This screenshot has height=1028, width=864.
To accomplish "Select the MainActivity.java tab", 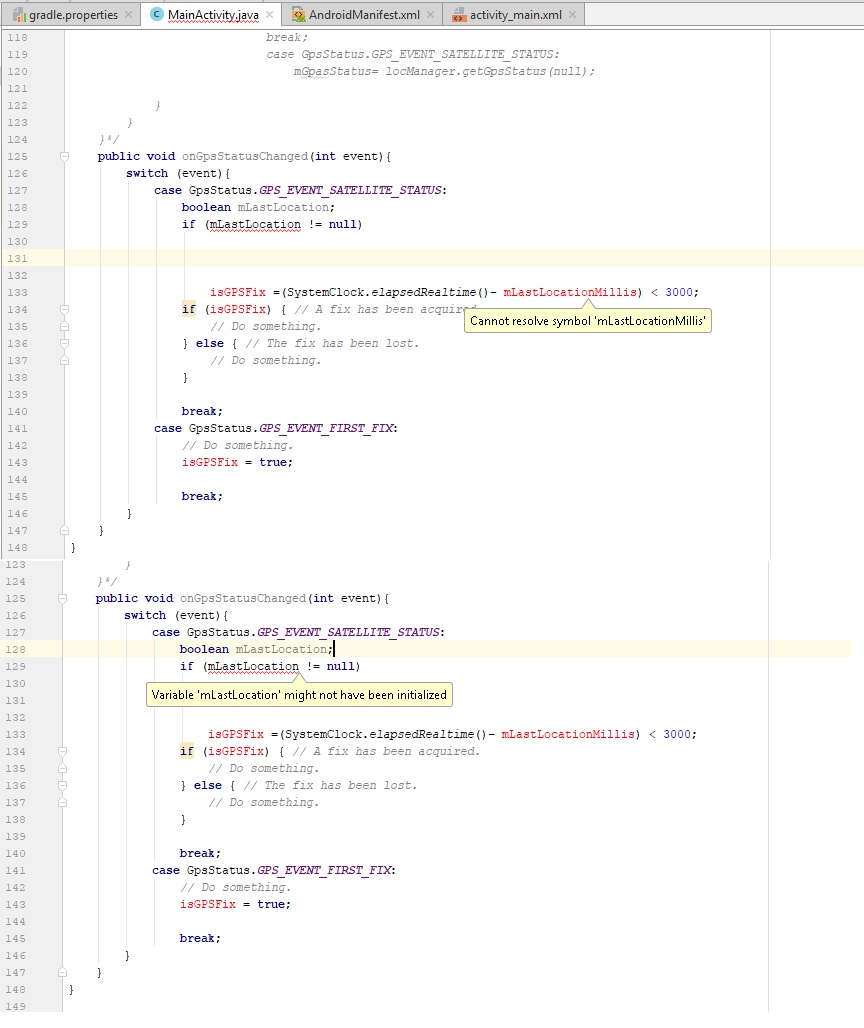I will coord(210,14).
